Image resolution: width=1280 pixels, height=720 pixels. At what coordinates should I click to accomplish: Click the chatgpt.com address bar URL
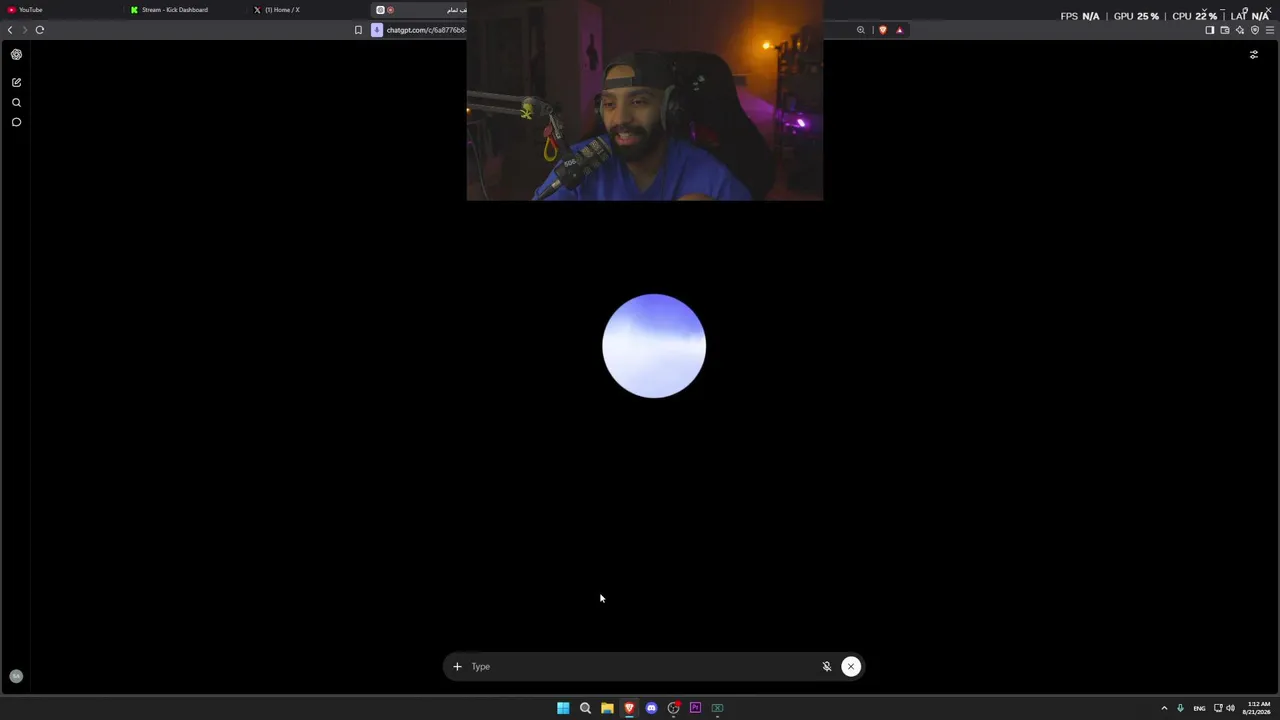[426, 30]
